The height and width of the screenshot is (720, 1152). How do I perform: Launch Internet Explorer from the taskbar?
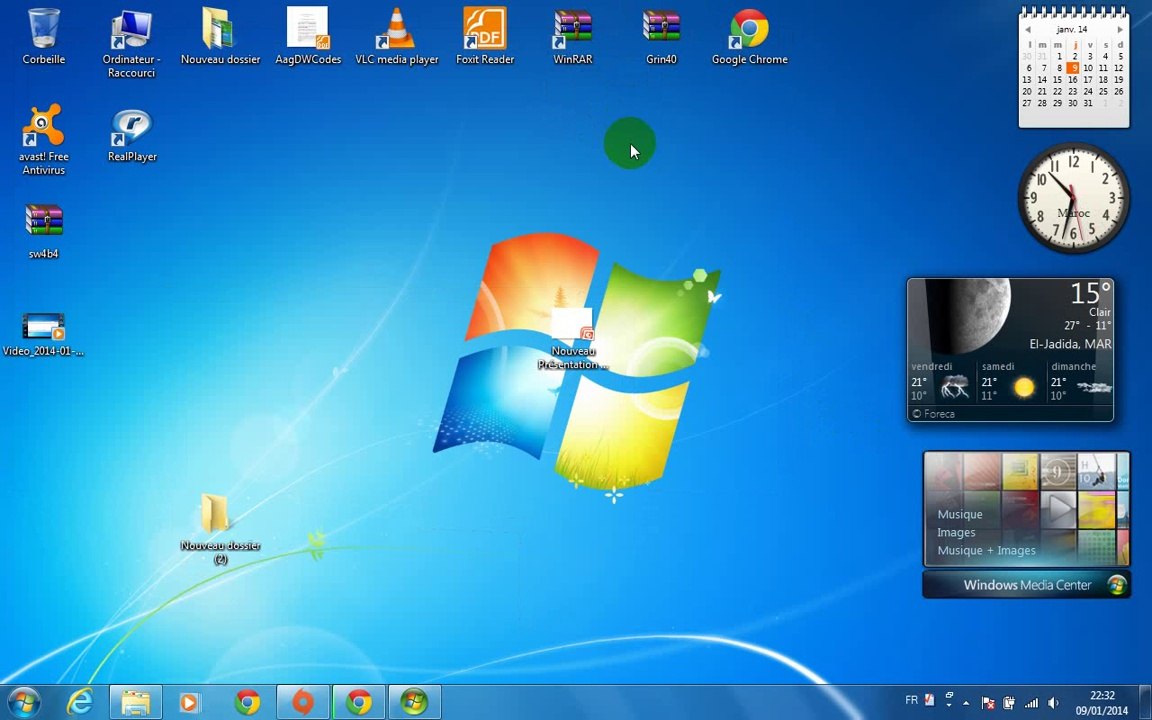click(79, 702)
